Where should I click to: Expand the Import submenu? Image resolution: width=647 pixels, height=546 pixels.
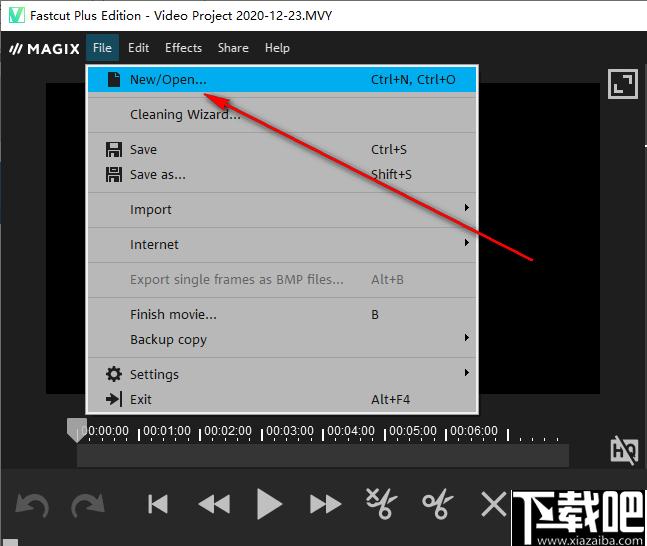[282, 209]
